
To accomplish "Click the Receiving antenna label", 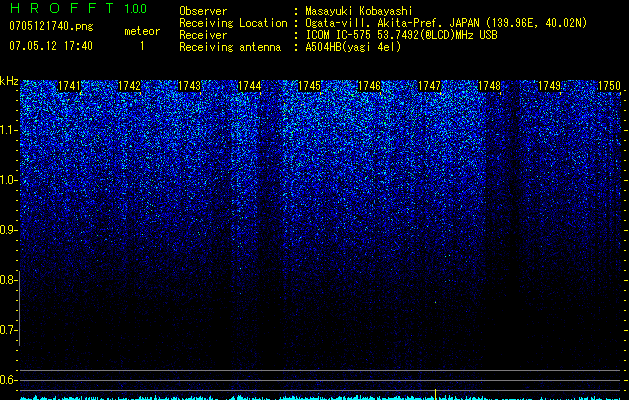I will tap(230, 47).
